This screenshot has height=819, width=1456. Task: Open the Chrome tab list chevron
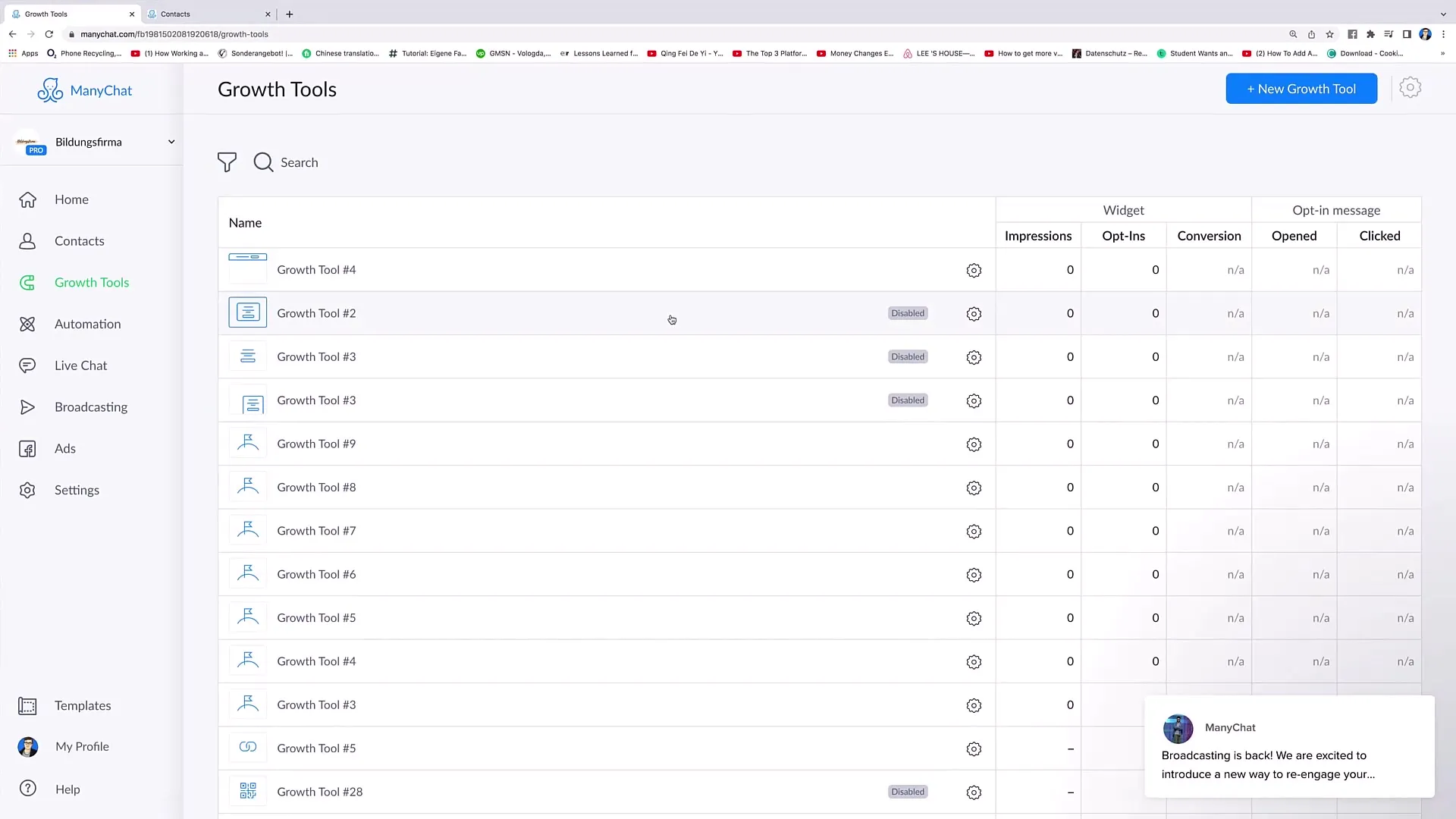(1443, 14)
